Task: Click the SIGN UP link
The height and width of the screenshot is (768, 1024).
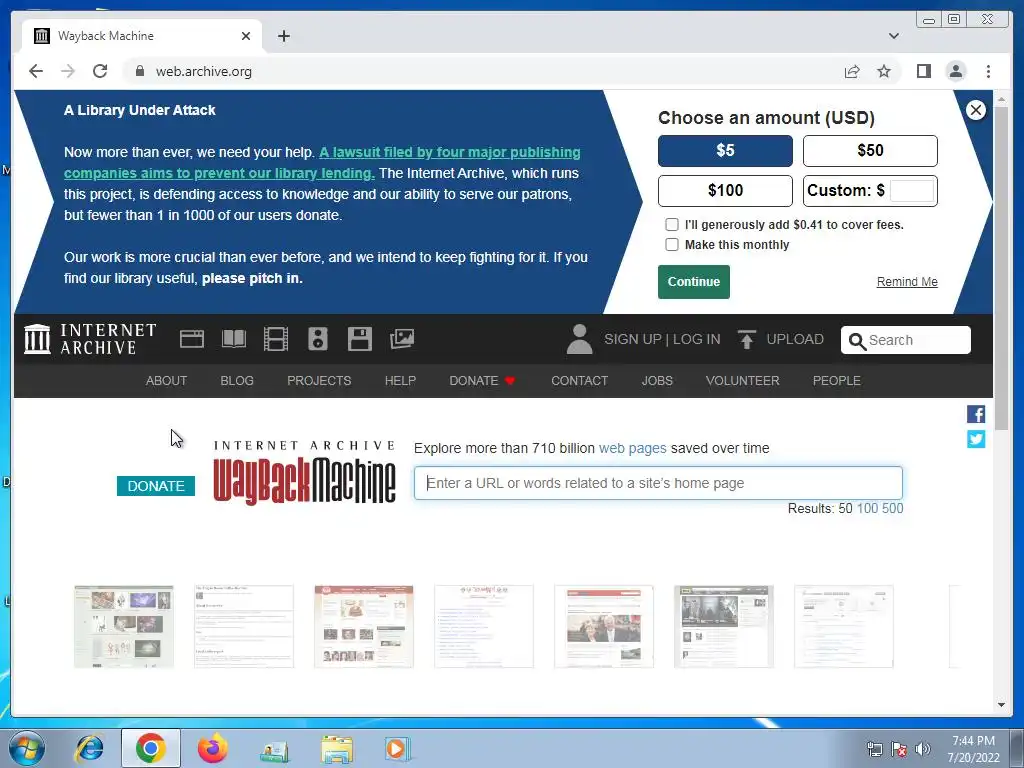Action: 632,339
